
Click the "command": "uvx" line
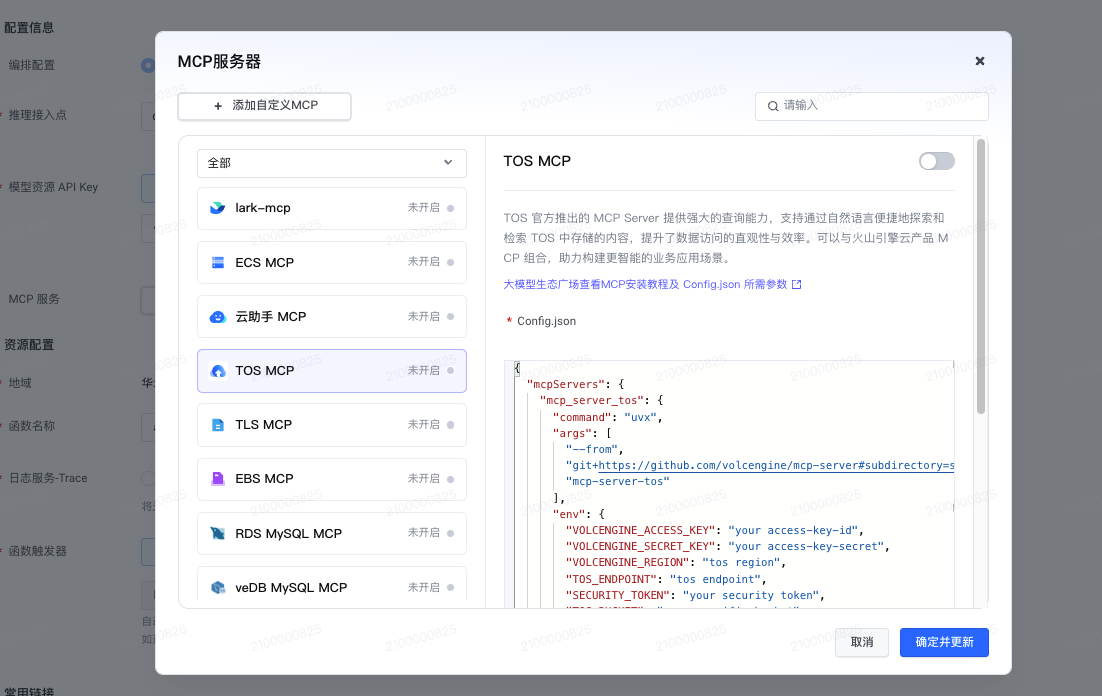click(x=607, y=418)
